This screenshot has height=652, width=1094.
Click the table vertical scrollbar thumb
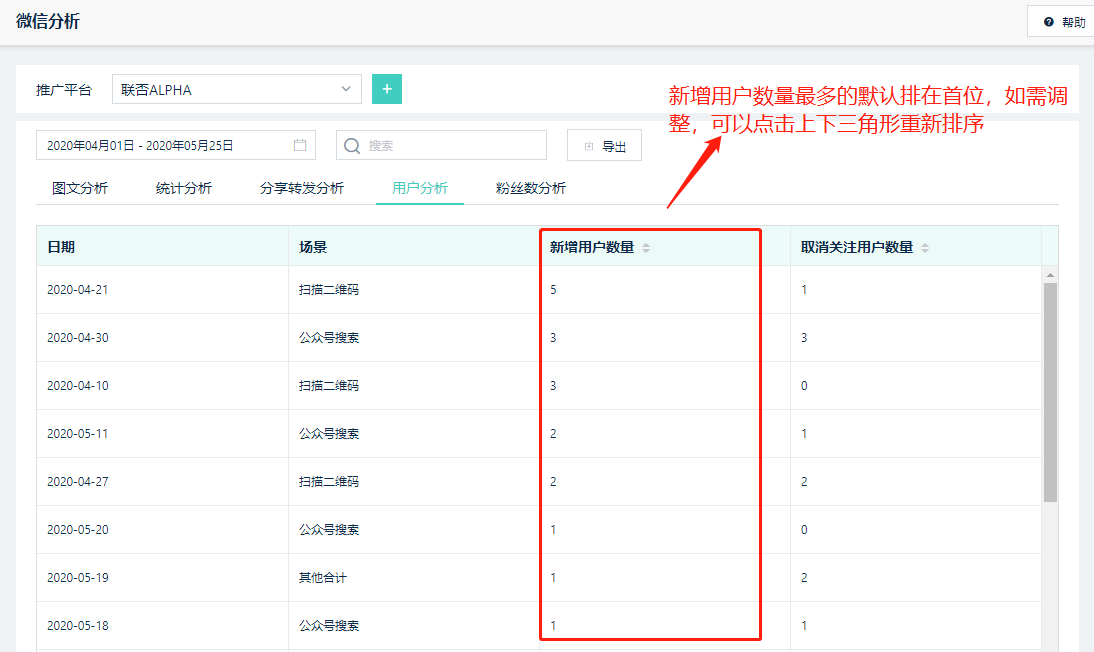[1050, 392]
